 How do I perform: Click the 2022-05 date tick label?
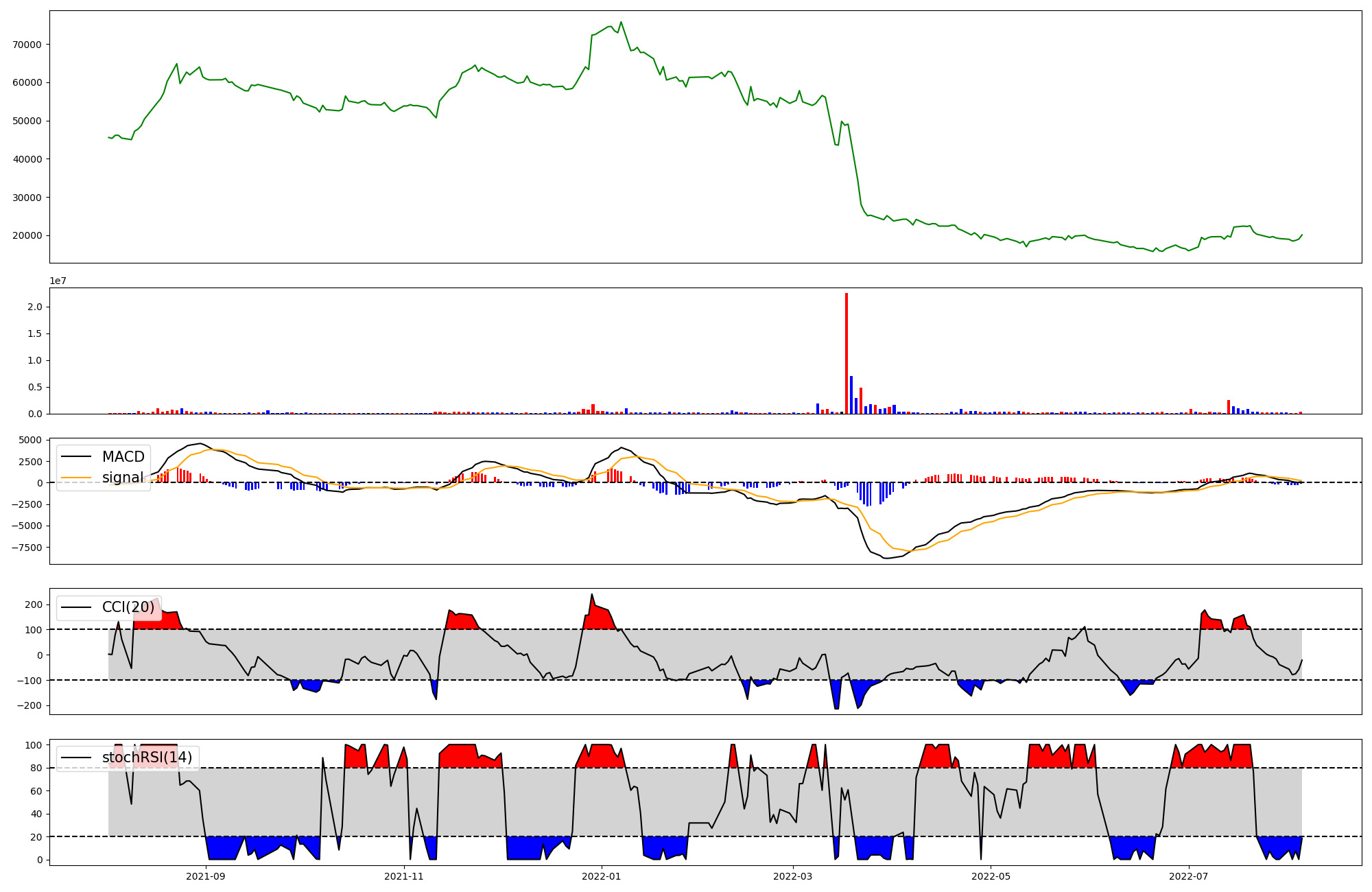991,876
